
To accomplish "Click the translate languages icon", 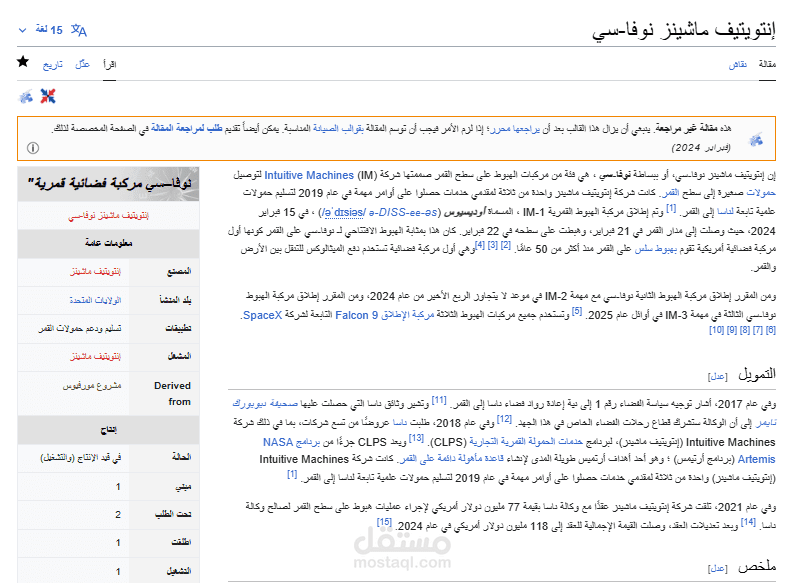I will coord(79,30).
